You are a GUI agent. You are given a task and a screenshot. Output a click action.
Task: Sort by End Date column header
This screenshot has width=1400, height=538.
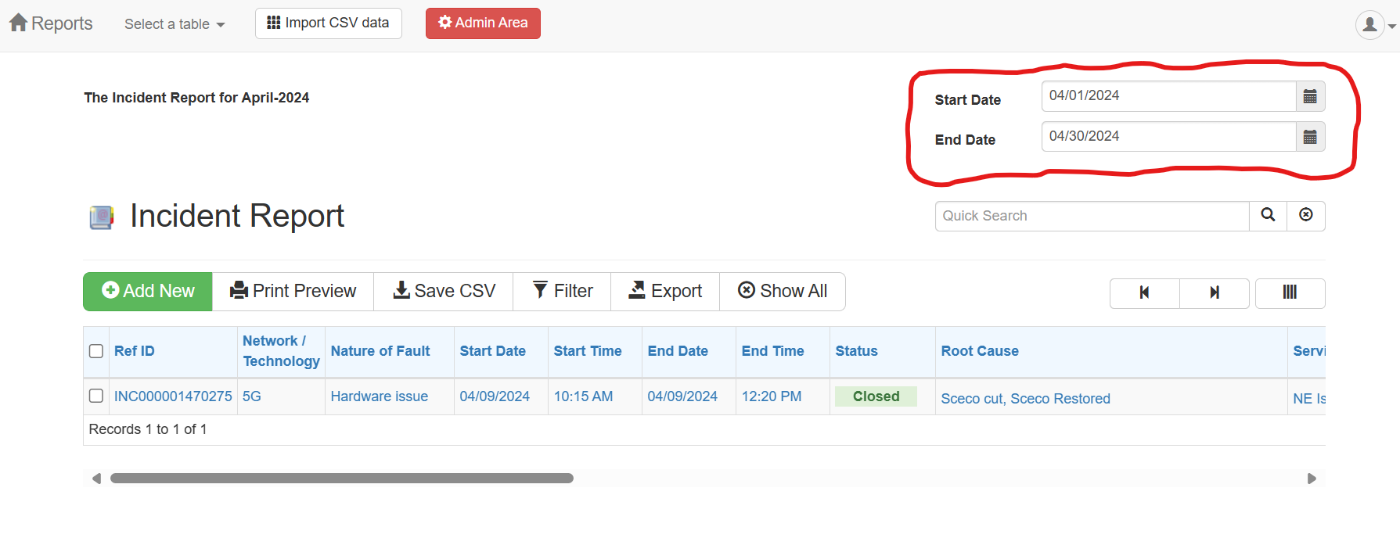[x=678, y=351]
